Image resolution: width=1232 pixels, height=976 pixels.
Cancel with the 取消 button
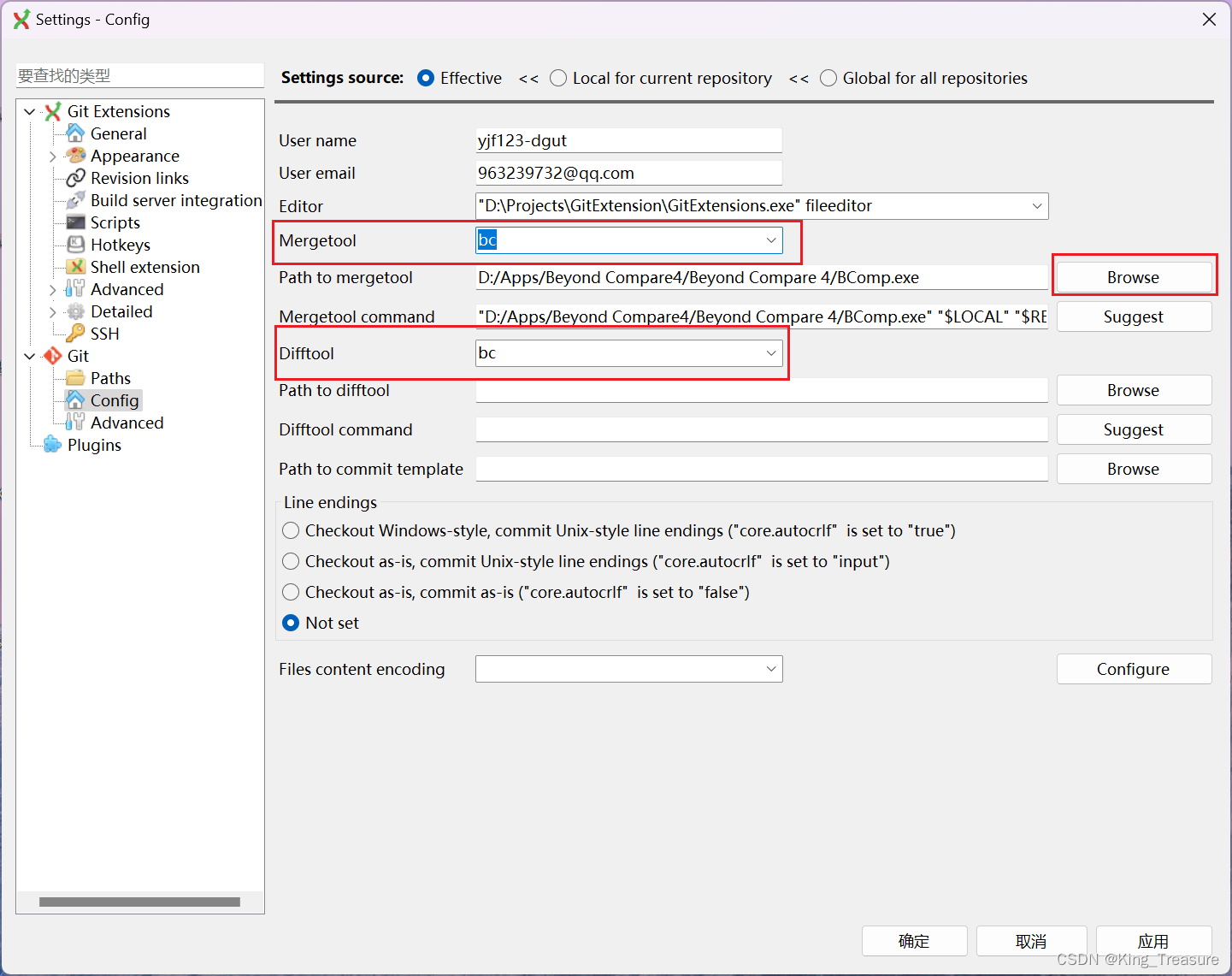[1031, 941]
